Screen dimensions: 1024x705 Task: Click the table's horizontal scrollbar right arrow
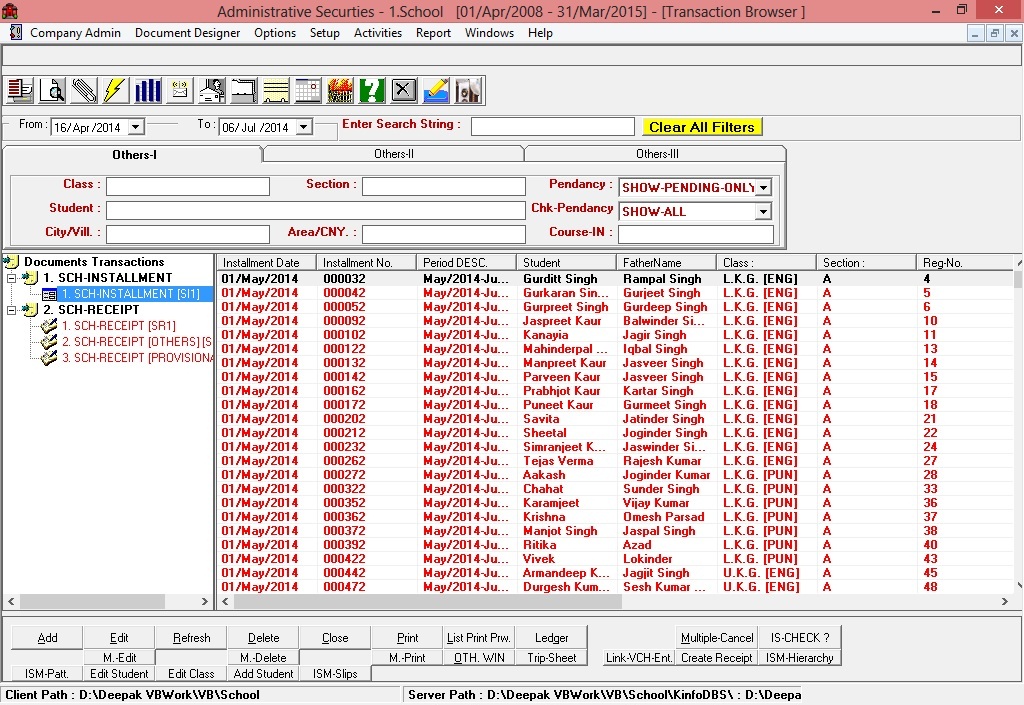(x=1004, y=601)
